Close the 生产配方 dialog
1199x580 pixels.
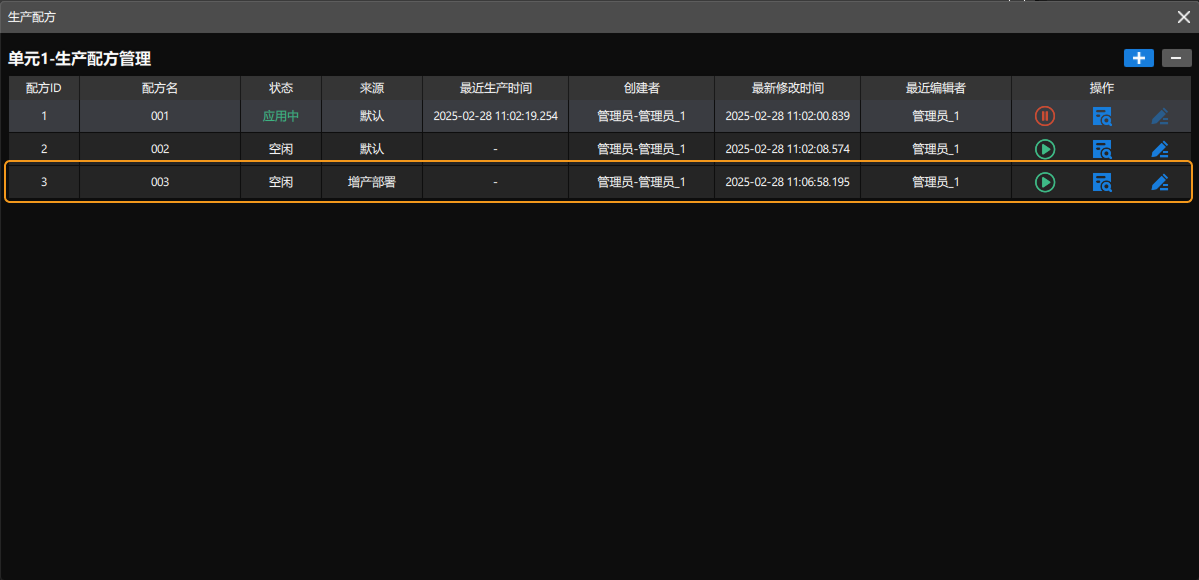1183,16
